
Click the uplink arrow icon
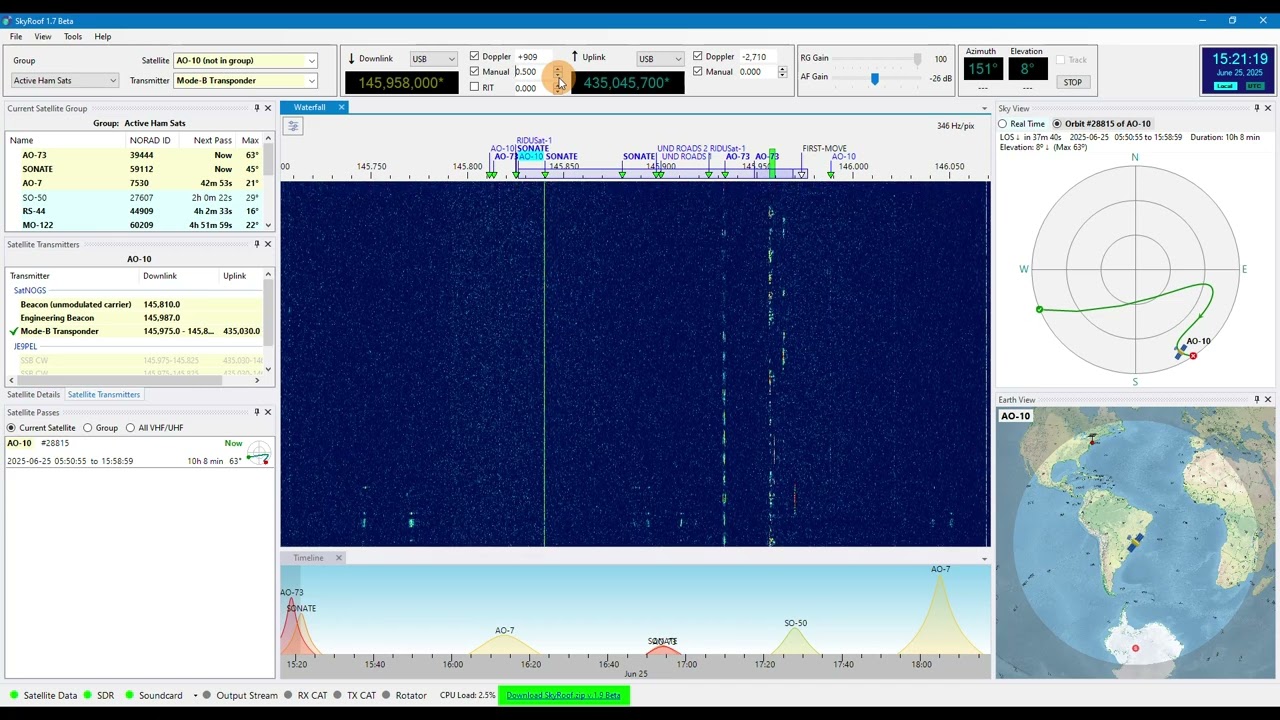pos(574,57)
